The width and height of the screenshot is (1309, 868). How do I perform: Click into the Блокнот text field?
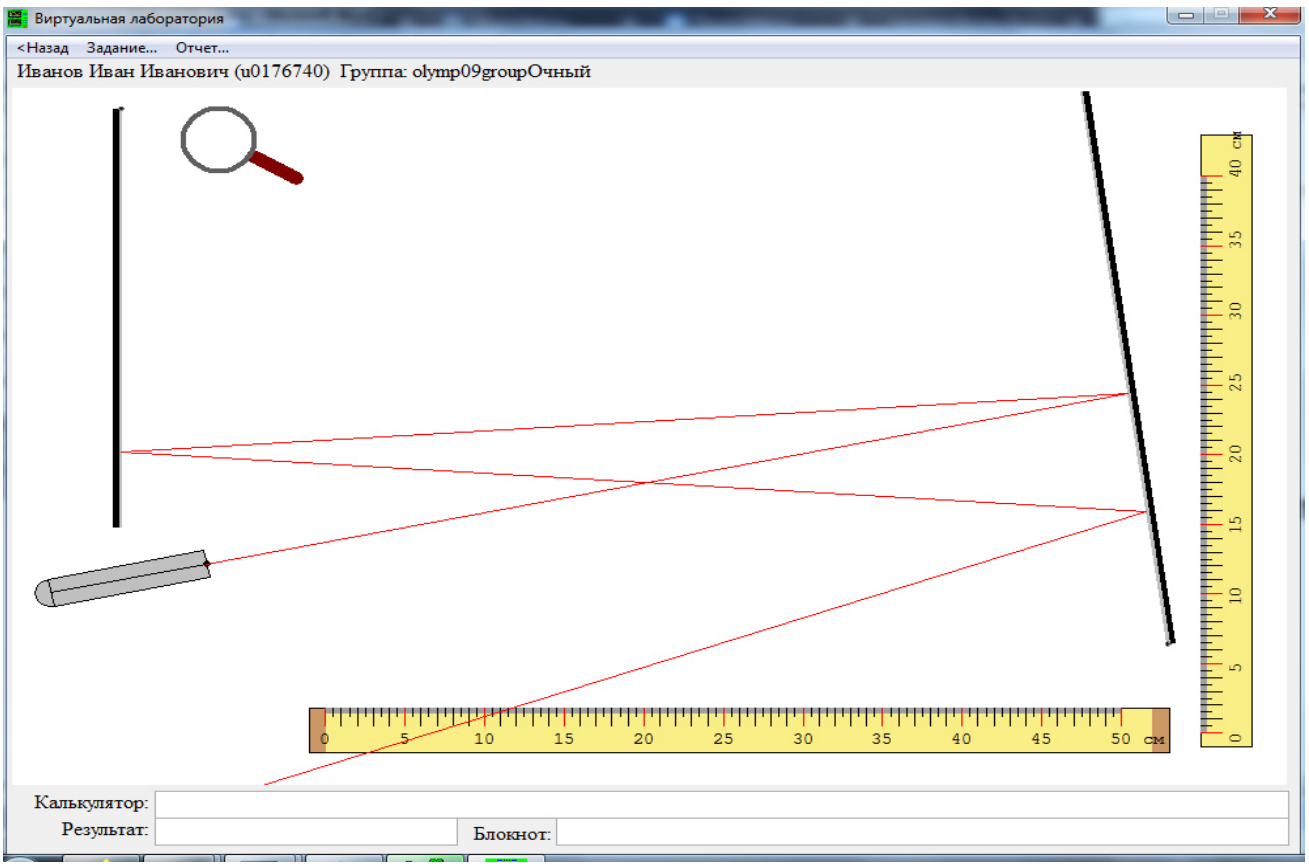pos(922,832)
